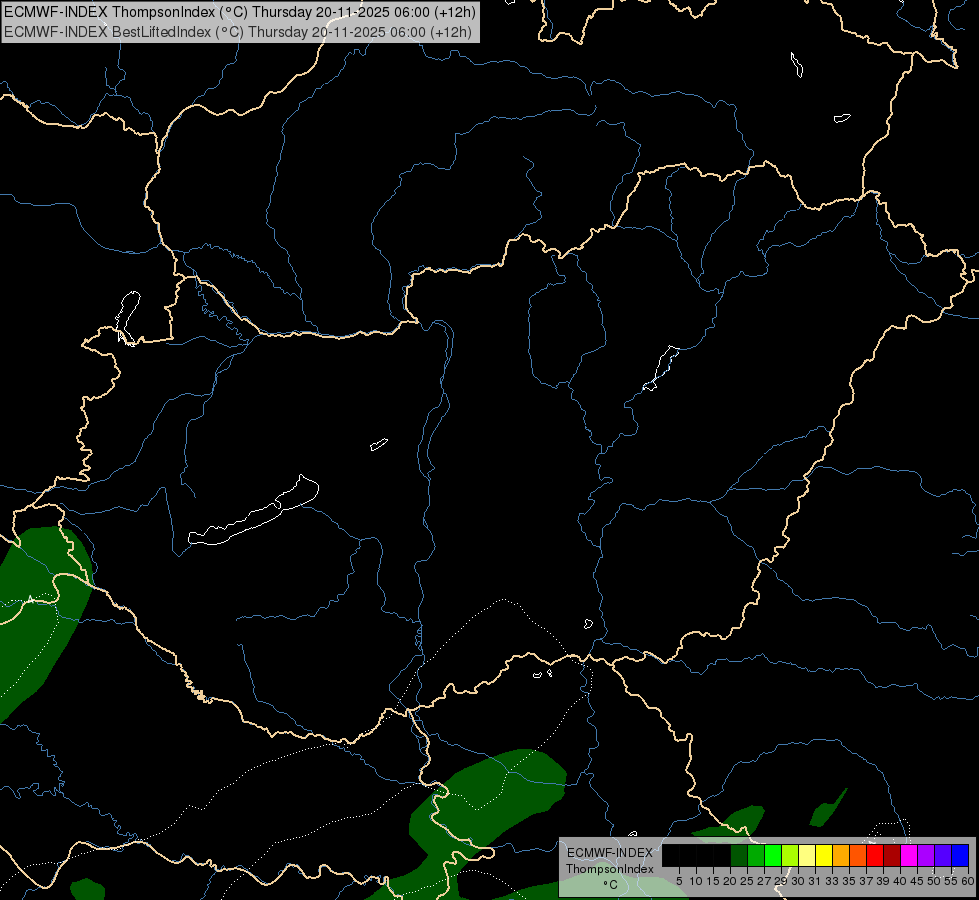Select the orange 33–35 legend swatch

point(841,855)
